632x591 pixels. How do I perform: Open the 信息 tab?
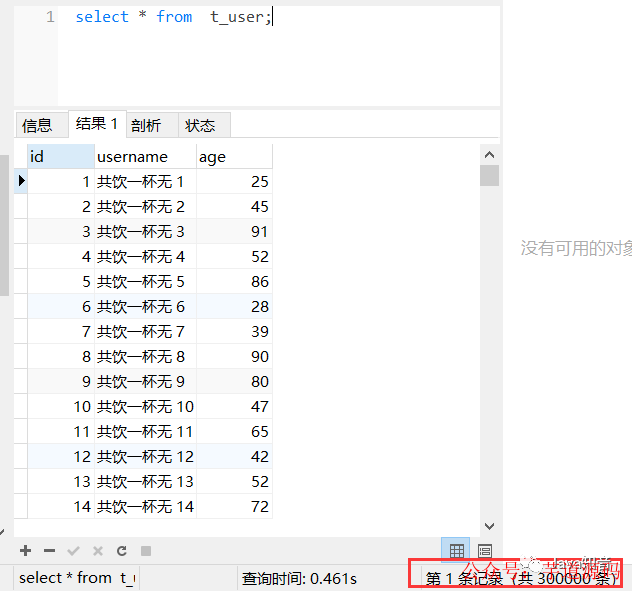coord(42,125)
